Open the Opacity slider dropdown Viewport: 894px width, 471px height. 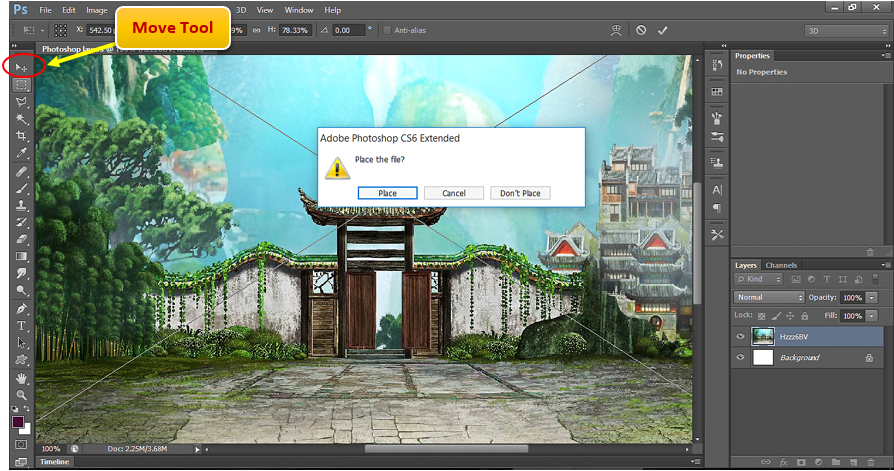click(872, 297)
